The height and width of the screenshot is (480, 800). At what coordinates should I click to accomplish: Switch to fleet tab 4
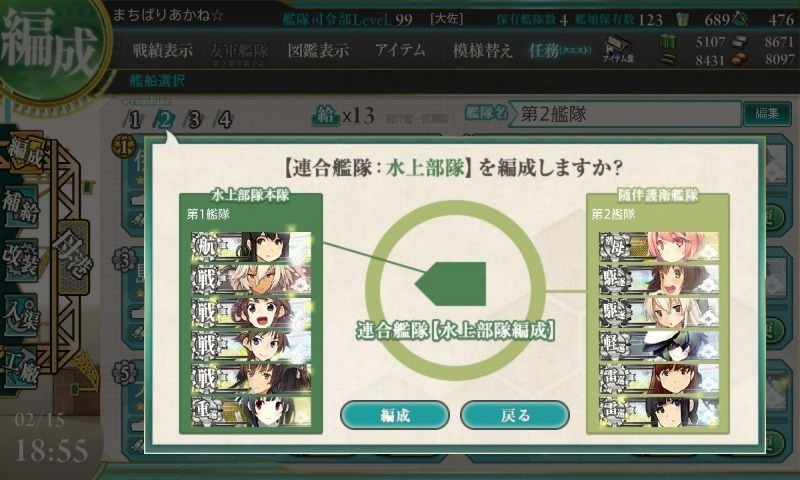click(x=224, y=120)
